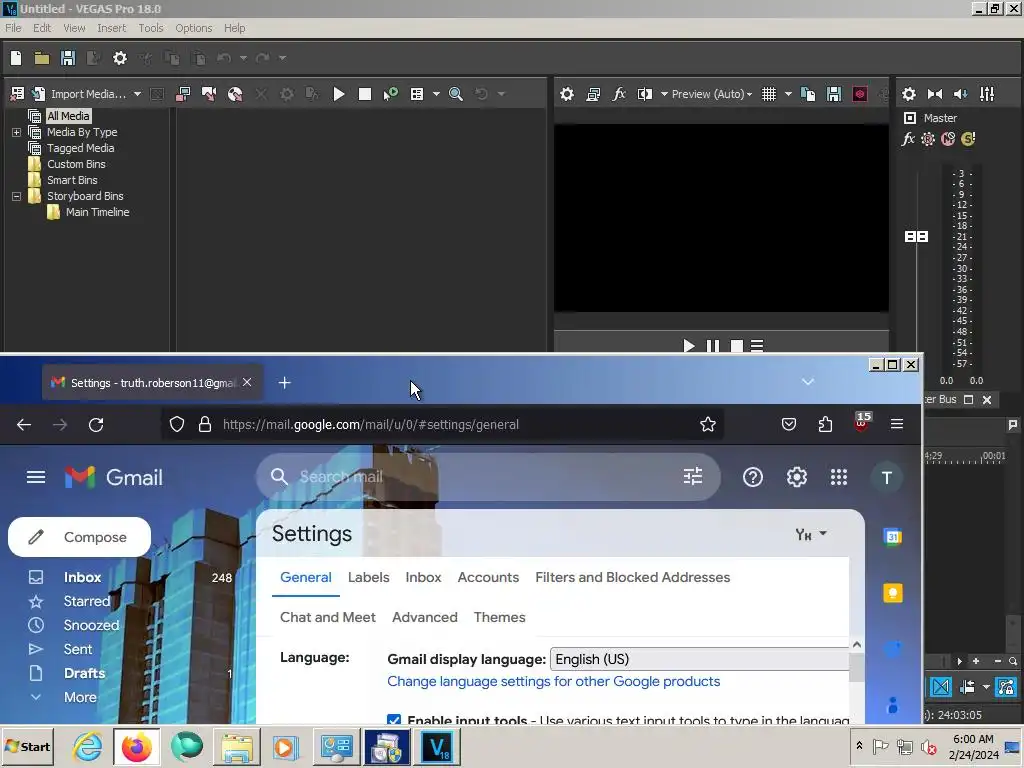Open VEGAS project properties gear icon
Viewport: 1024px width, 768px height.
pyautogui.click(x=120, y=58)
